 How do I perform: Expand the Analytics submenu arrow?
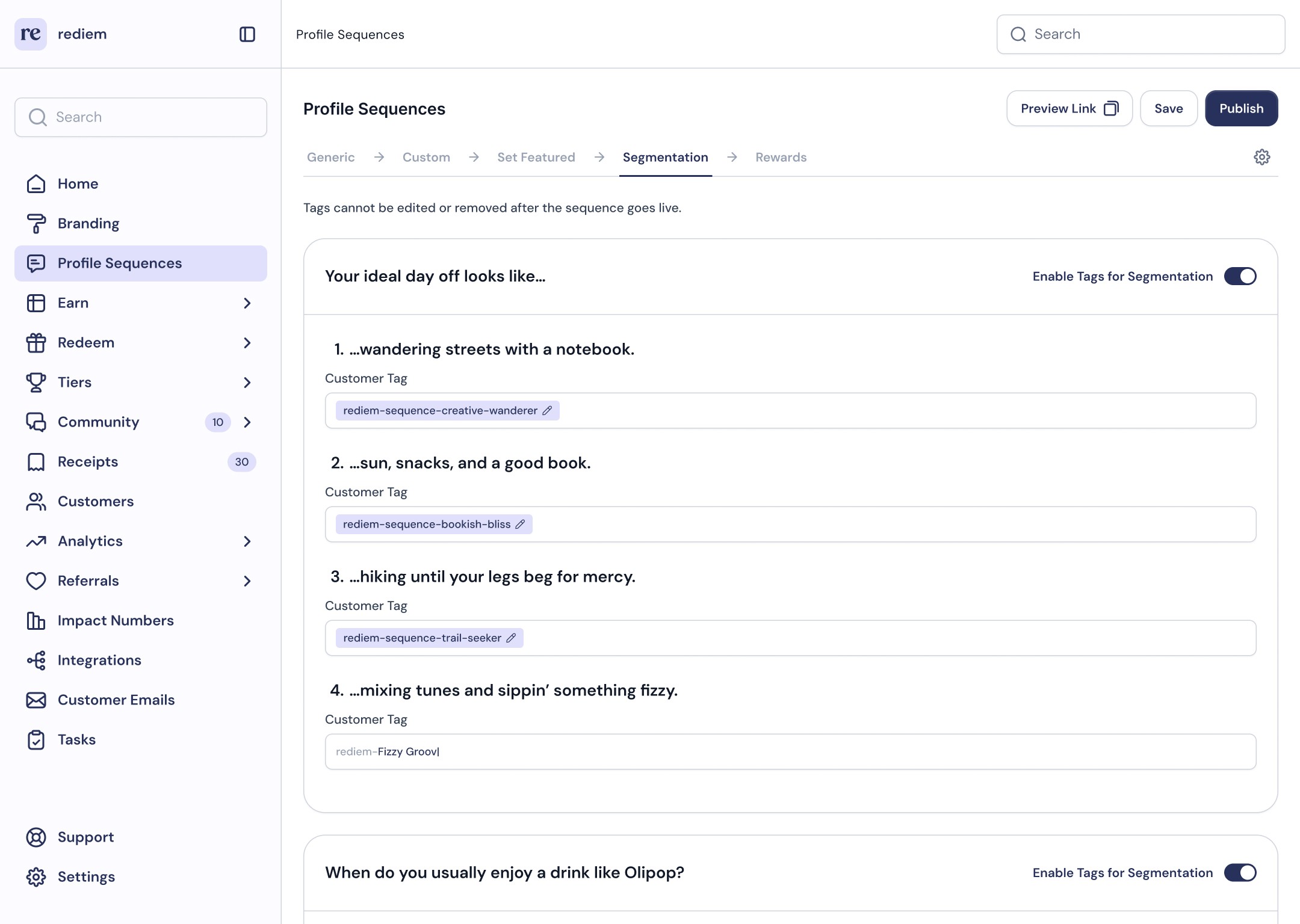tap(247, 541)
